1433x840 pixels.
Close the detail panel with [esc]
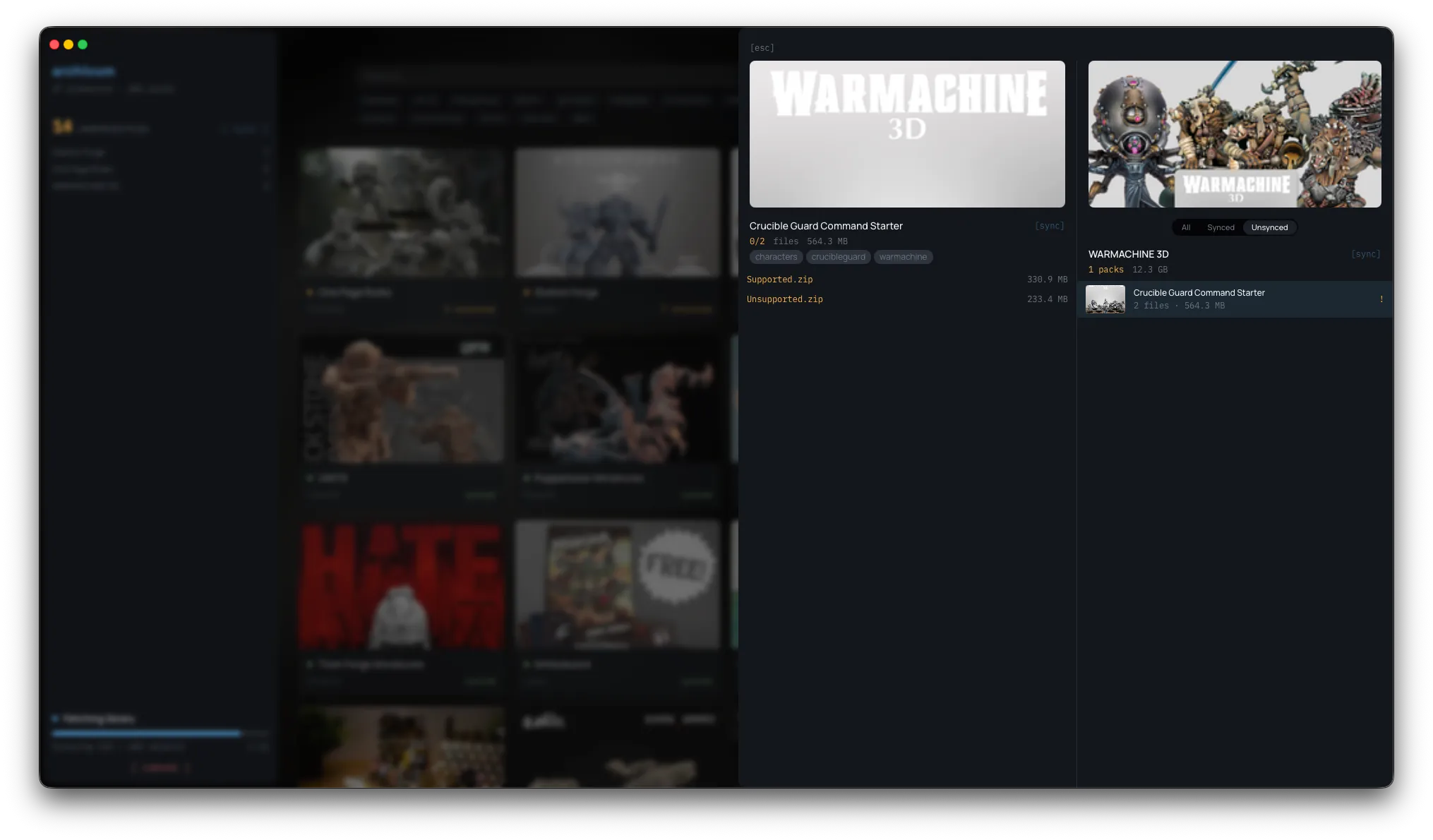[762, 48]
